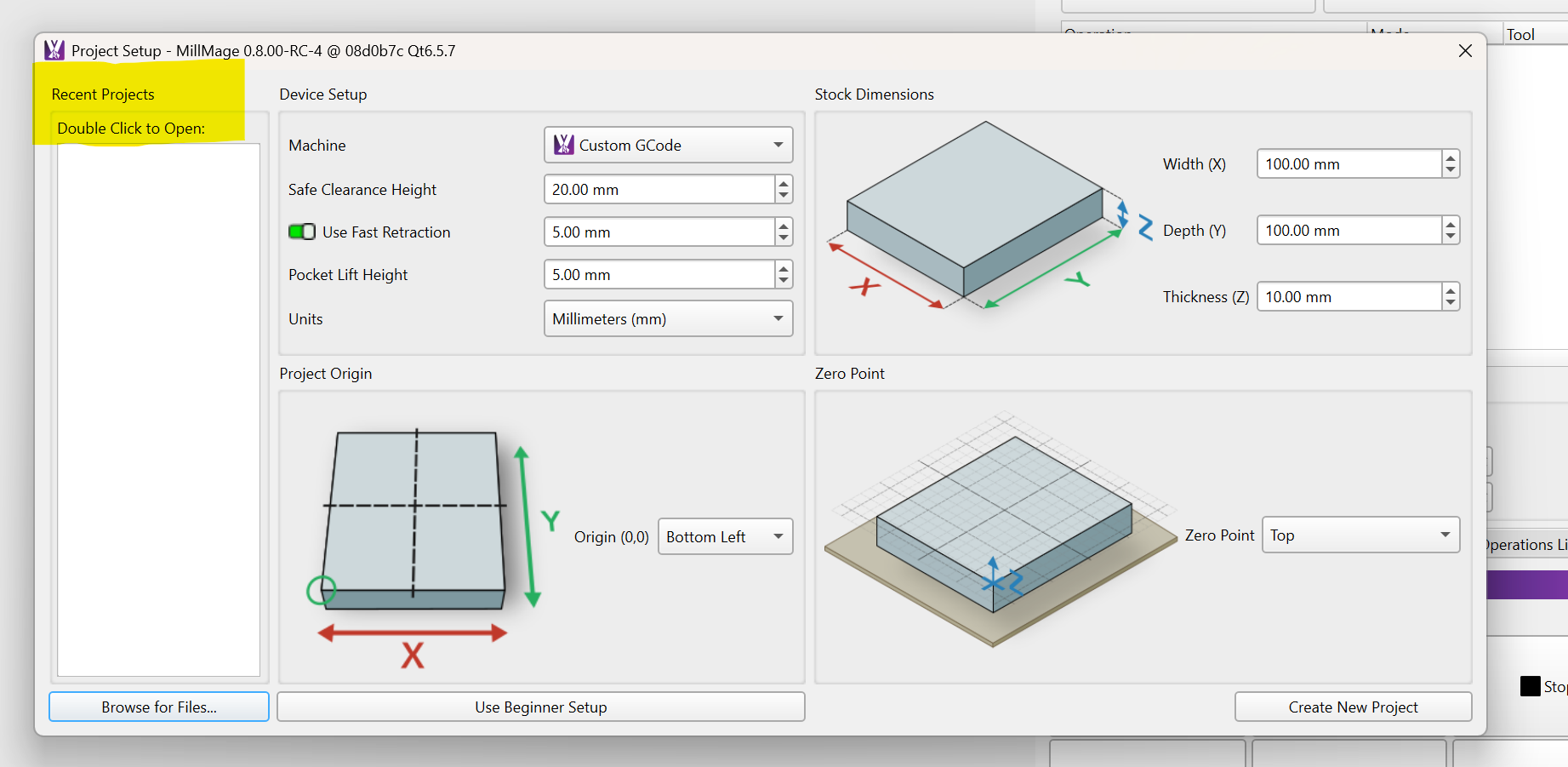Increase Thickness (Z) with up arrow

[1451, 289]
